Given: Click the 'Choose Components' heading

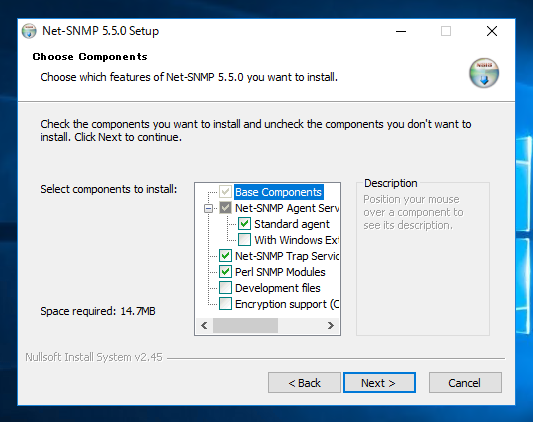Looking at the screenshot, I should point(90,56).
